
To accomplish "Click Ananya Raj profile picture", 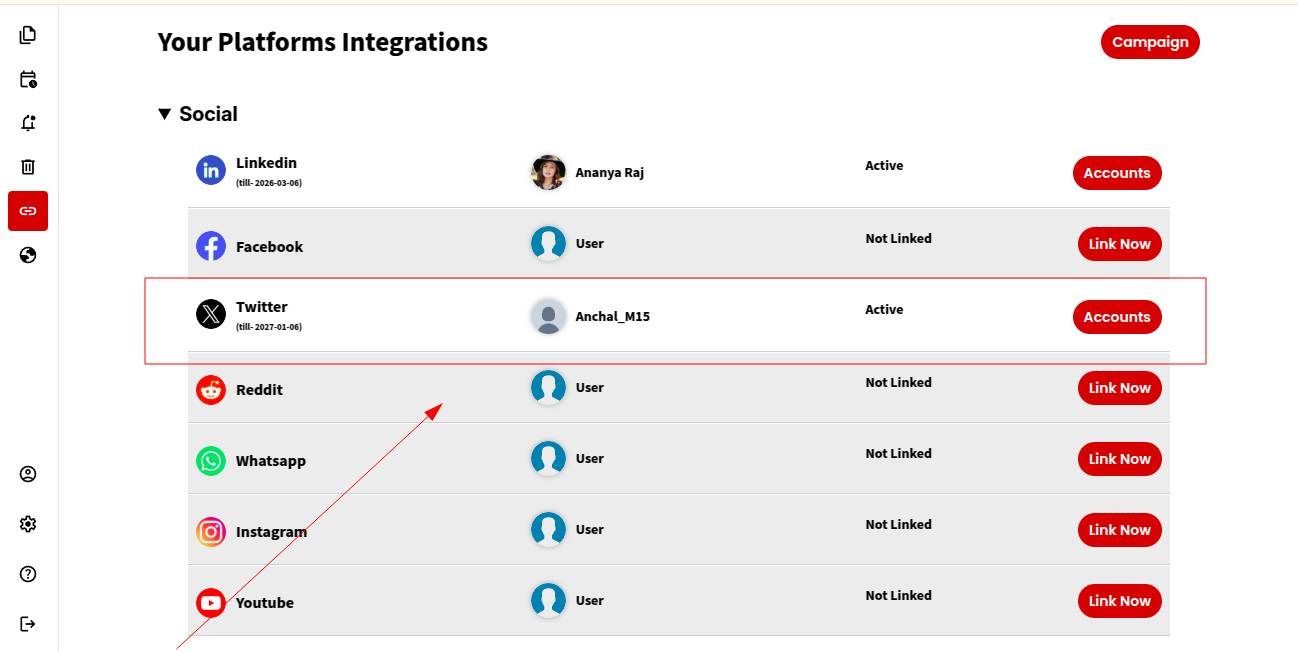I will coord(548,172).
